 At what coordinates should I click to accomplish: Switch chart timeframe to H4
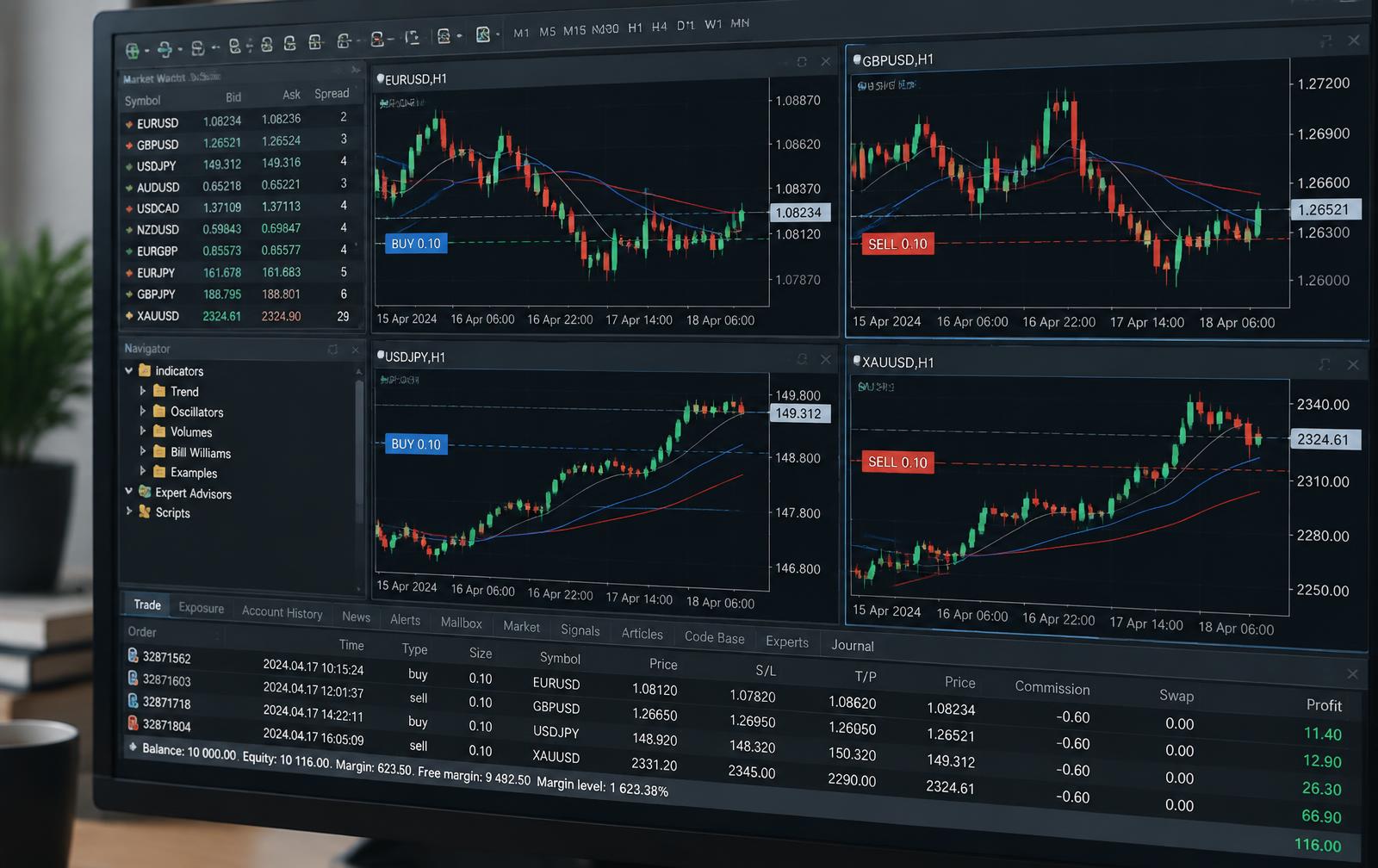660,27
